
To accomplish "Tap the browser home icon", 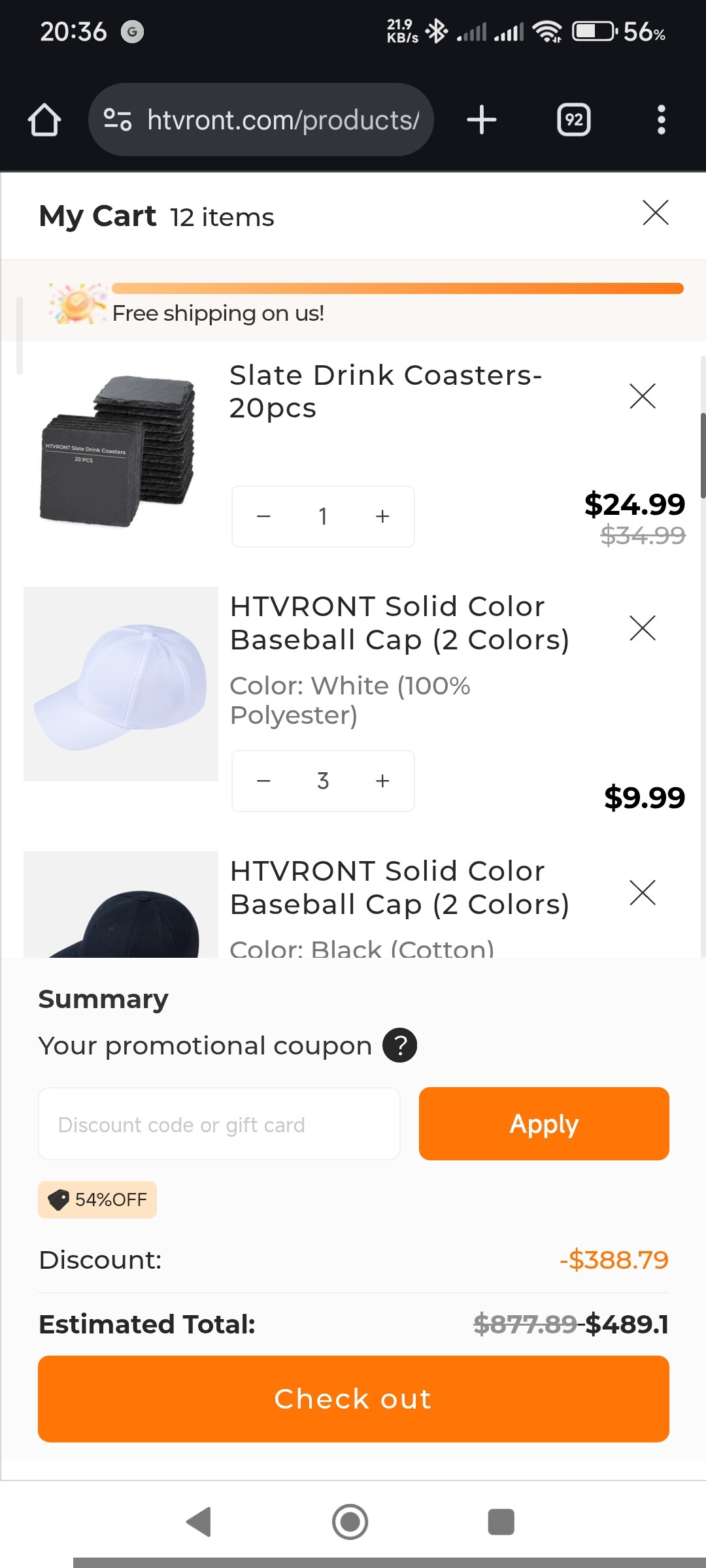I will click(44, 120).
